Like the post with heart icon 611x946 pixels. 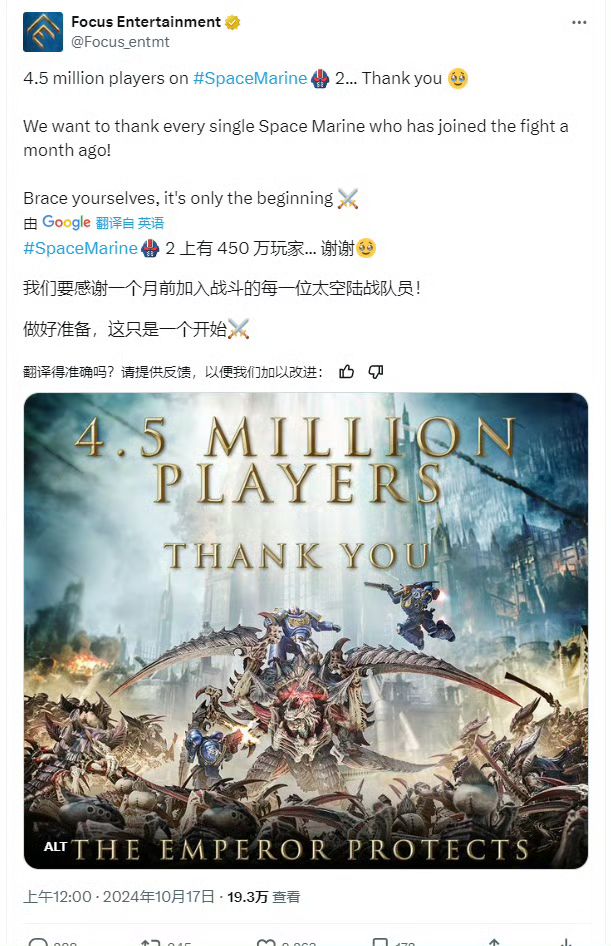(266, 942)
